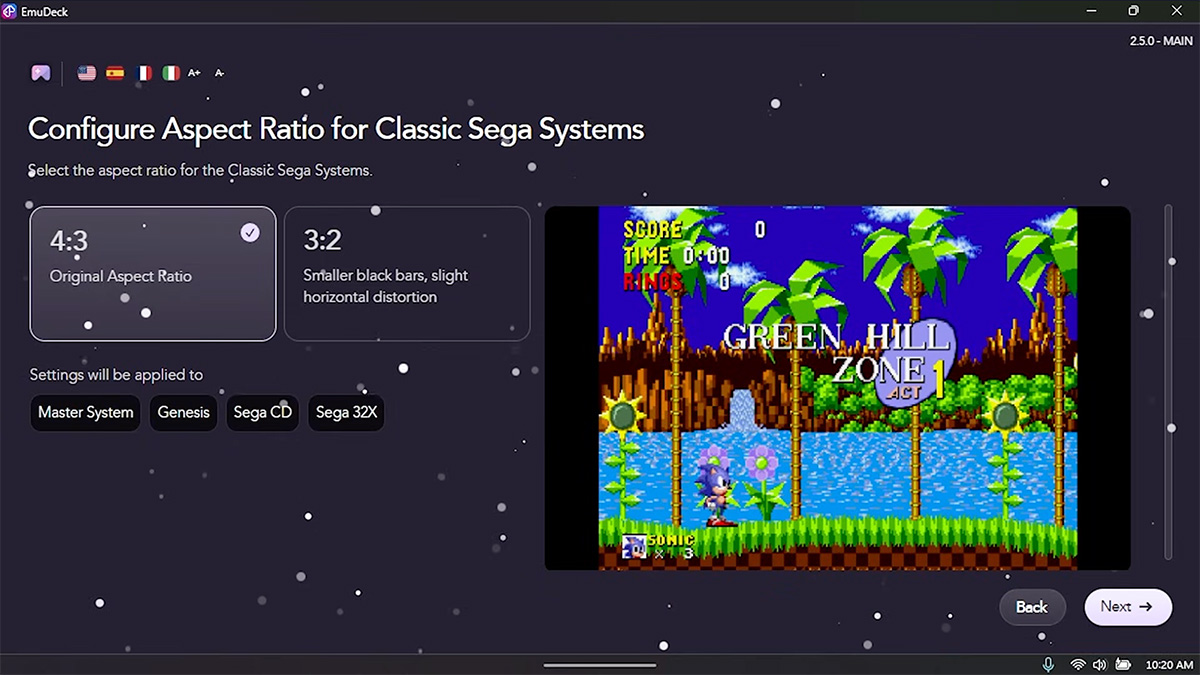
Task: Select the Master System tag
Action: click(x=85, y=412)
